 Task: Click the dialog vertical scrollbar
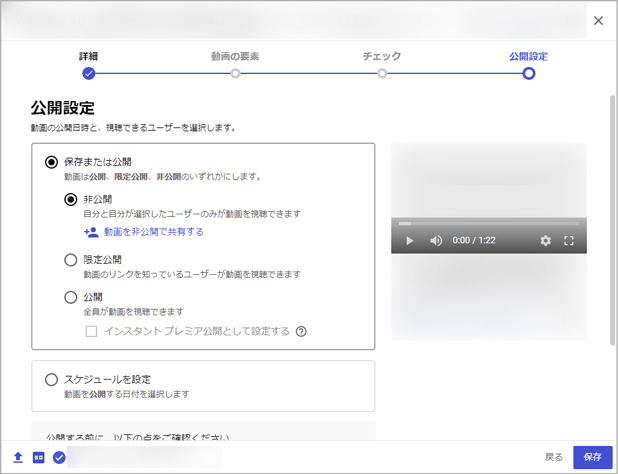pos(612,221)
